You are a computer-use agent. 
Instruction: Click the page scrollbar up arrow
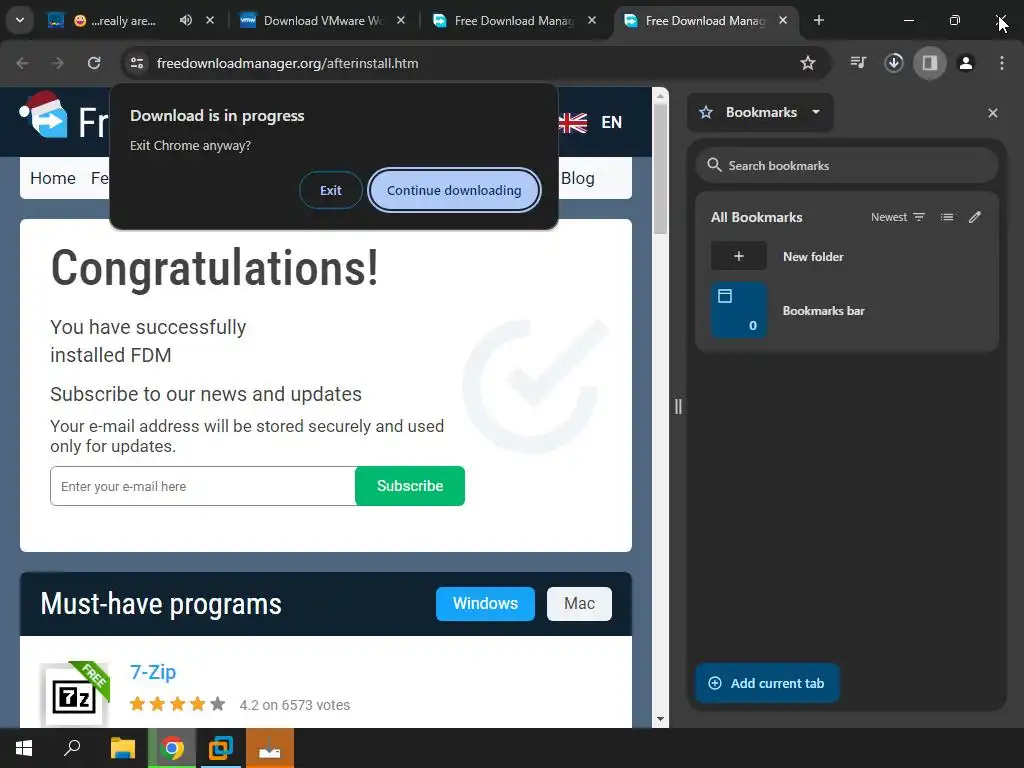[660, 95]
